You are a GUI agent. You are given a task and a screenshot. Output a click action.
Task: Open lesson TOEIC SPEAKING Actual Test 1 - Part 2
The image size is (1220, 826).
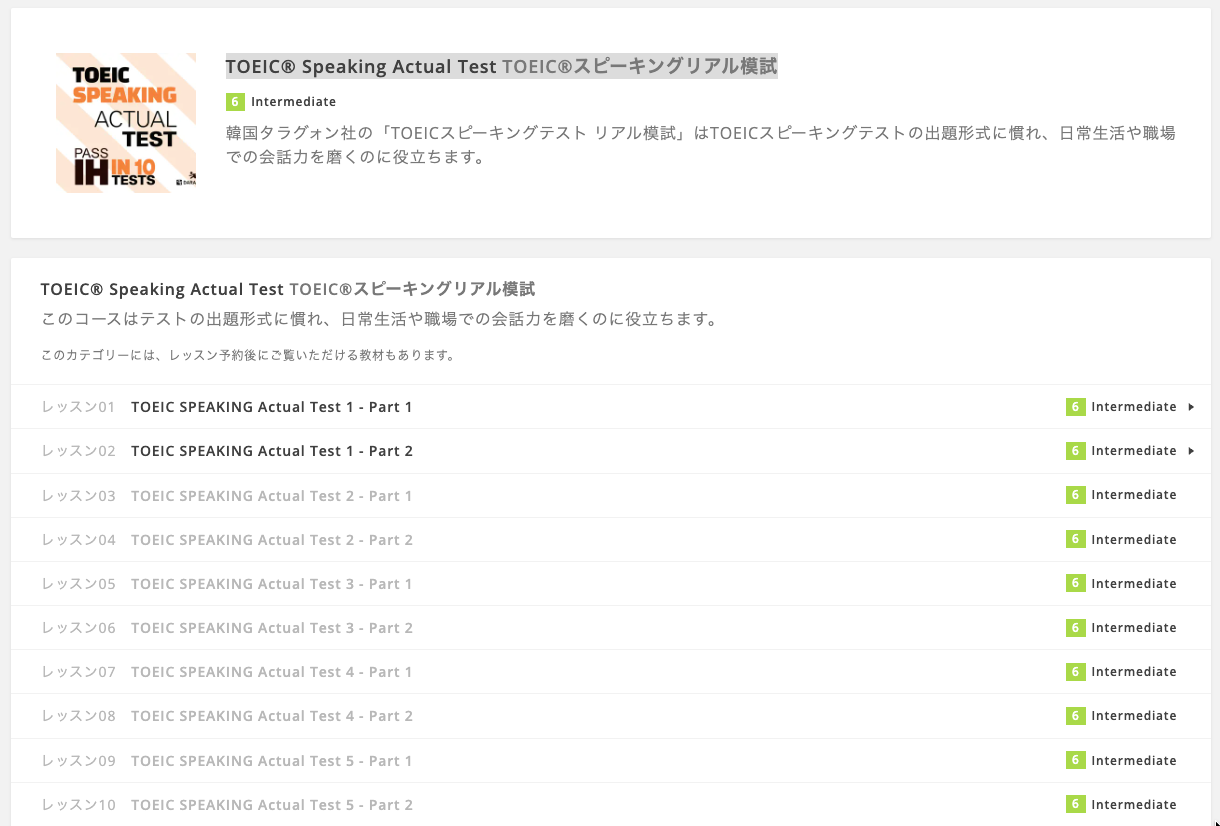[x=271, y=451]
